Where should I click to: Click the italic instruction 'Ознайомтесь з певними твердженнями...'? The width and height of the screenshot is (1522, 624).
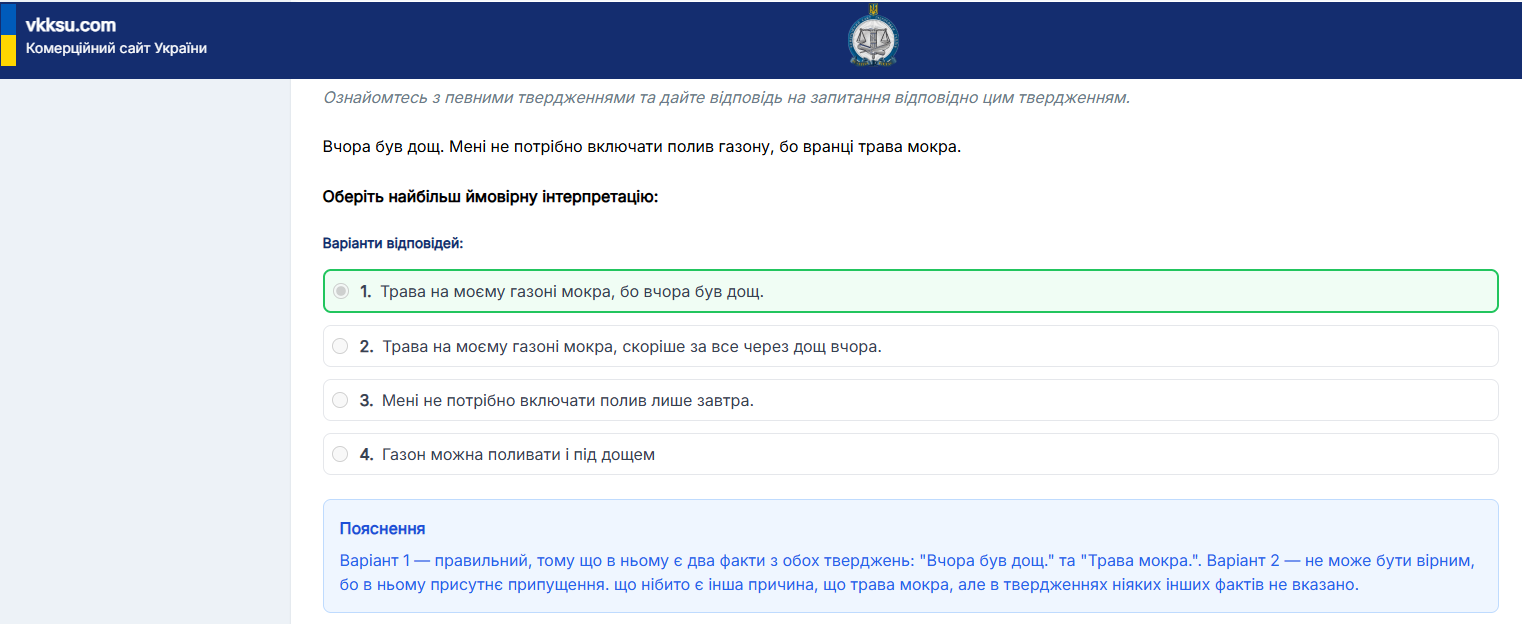coord(726,98)
